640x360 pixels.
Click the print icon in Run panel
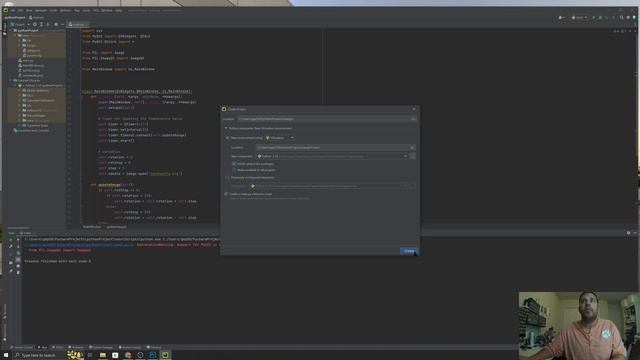tap(18, 266)
